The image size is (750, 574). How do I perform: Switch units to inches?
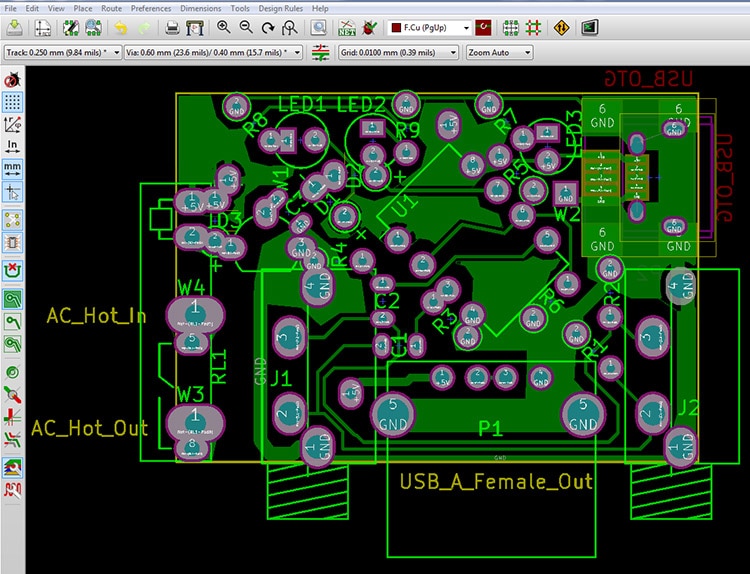coord(13,146)
